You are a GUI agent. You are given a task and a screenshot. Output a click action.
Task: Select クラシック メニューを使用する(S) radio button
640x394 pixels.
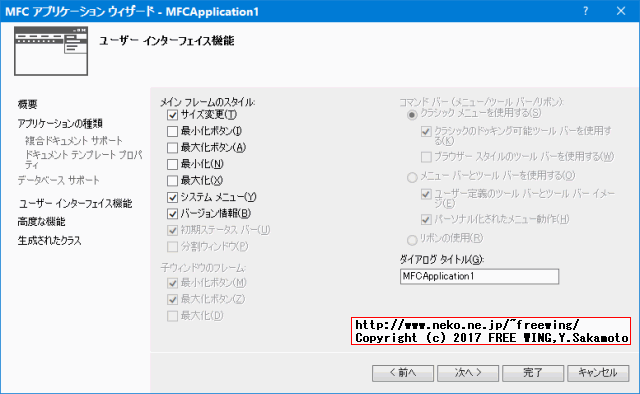[x=412, y=115]
